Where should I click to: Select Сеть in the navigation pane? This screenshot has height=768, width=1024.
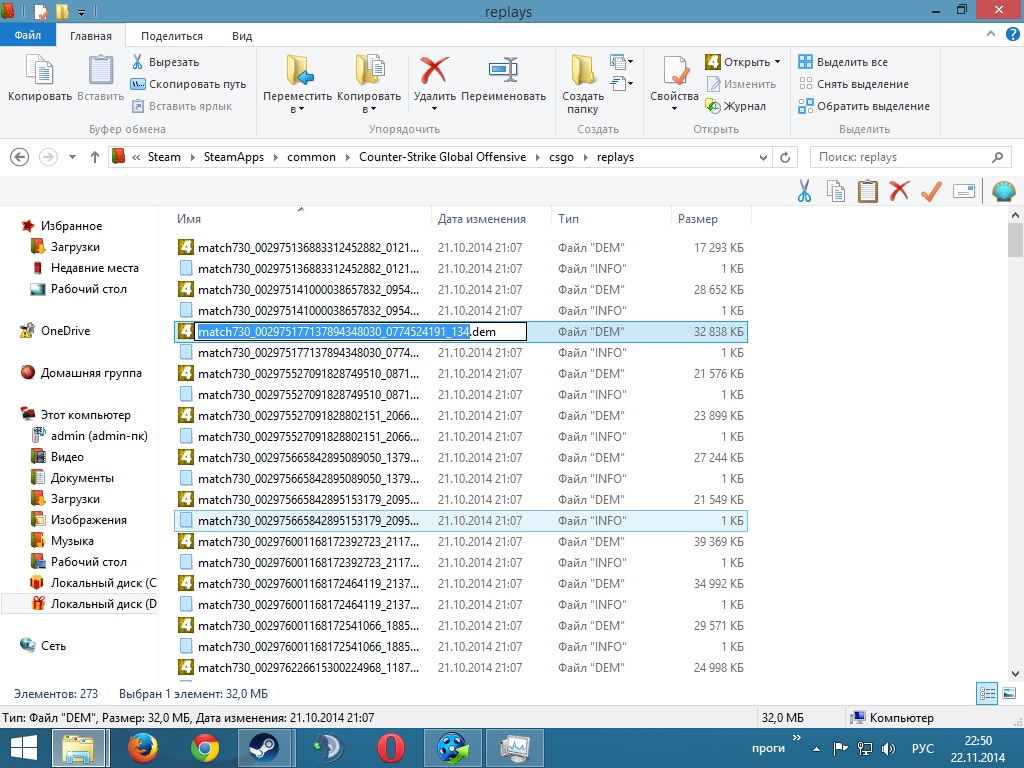(x=53, y=646)
